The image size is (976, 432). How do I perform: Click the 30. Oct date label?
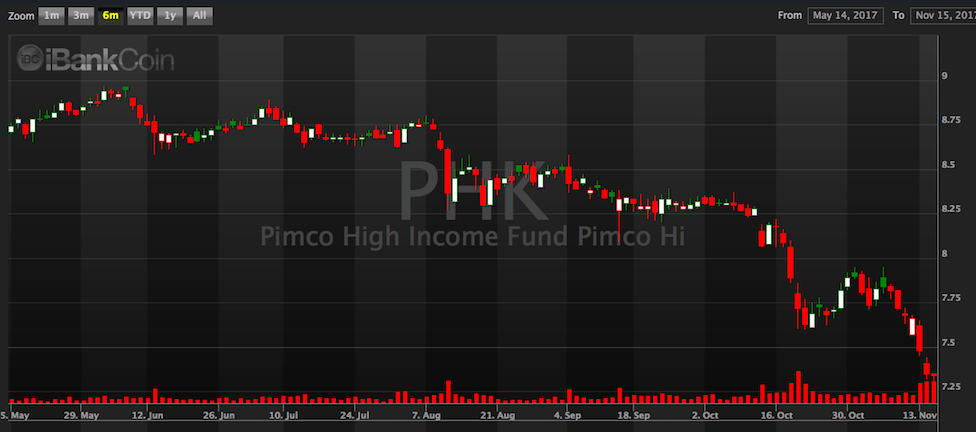point(847,415)
